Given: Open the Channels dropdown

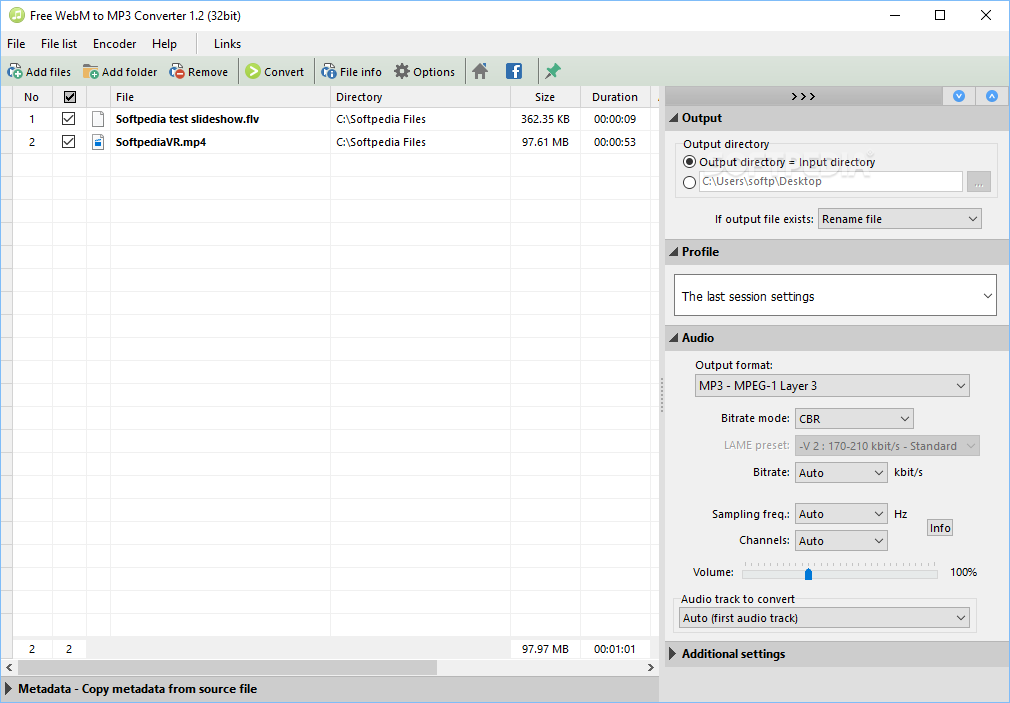Looking at the screenshot, I should tap(841, 541).
